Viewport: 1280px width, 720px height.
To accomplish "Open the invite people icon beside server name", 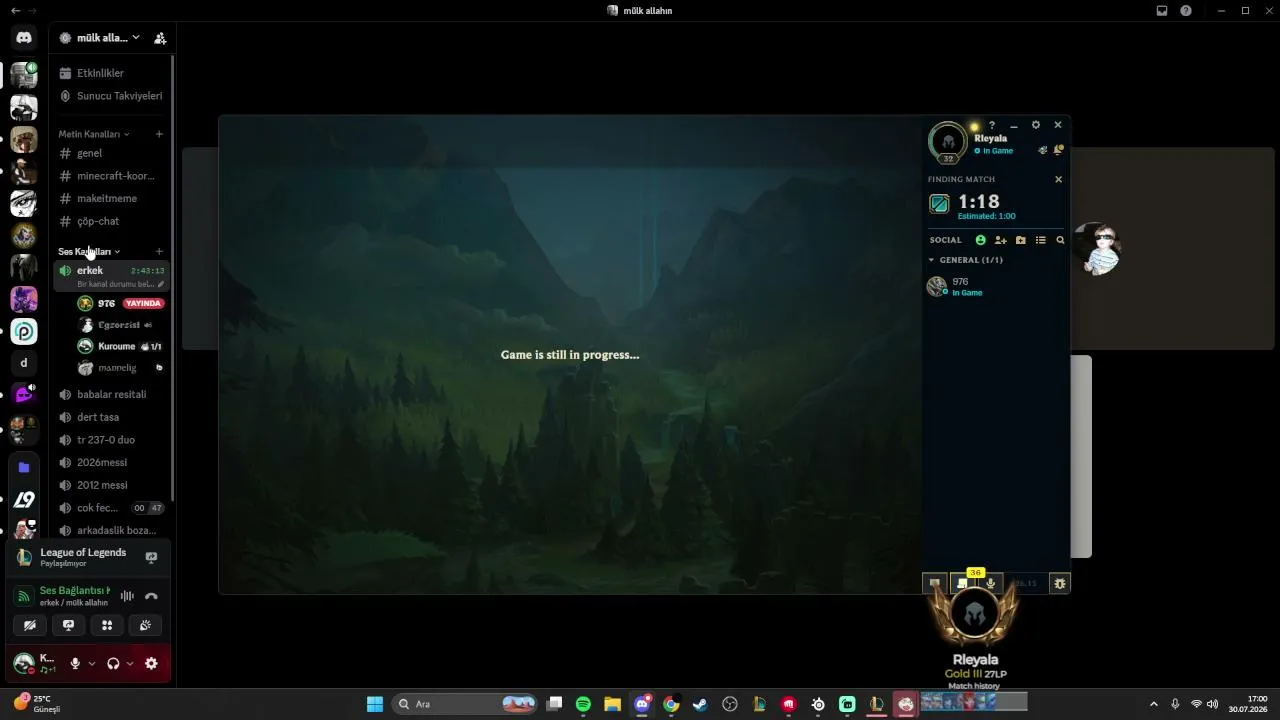I will tap(160, 38).
